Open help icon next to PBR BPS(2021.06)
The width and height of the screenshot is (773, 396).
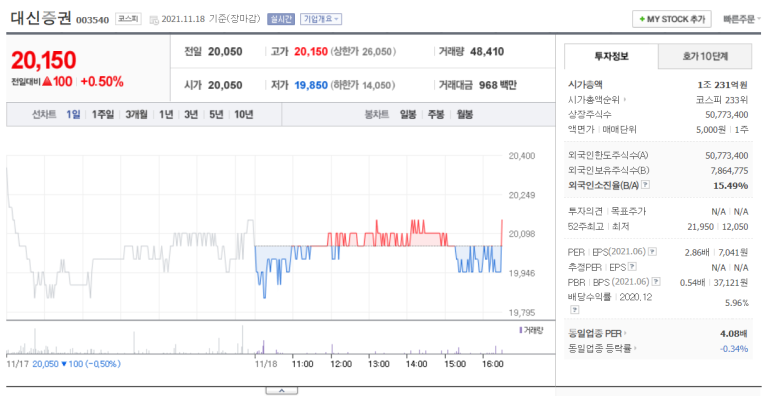(656, 282)
